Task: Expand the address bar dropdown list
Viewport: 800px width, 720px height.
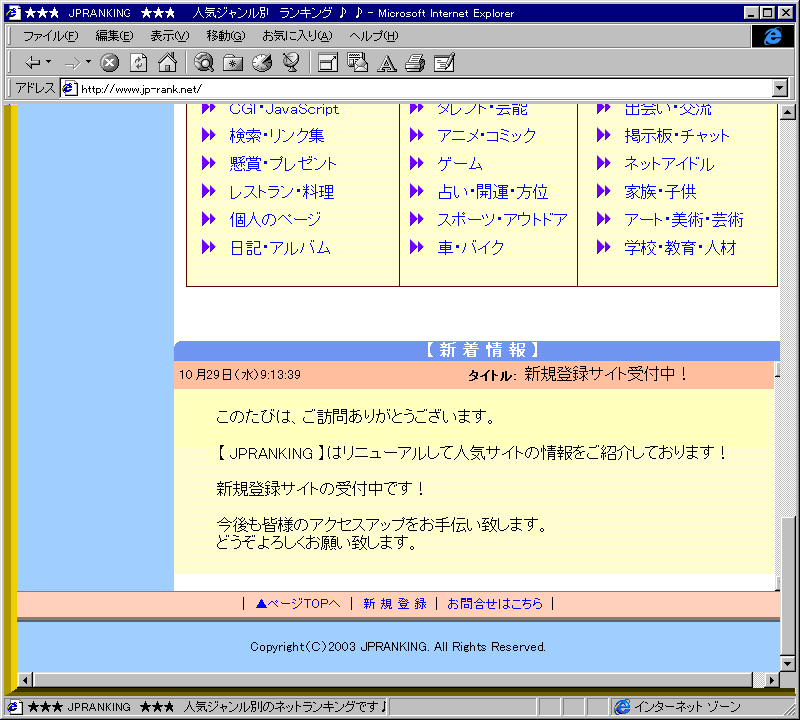Action: point(780,88)
